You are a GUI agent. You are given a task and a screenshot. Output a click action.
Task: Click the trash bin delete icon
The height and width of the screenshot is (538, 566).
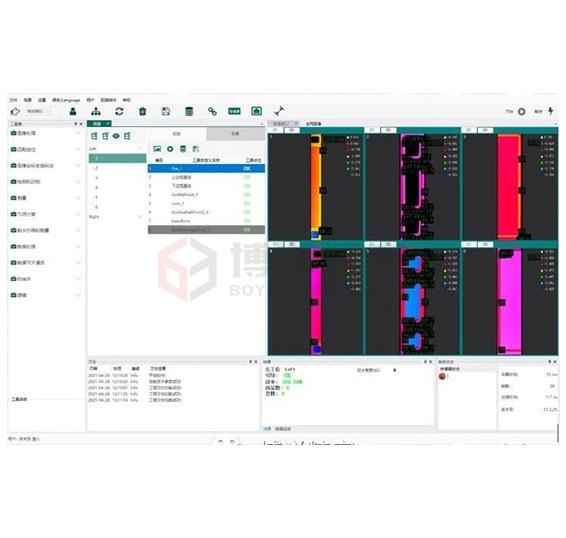click(143, 111)
